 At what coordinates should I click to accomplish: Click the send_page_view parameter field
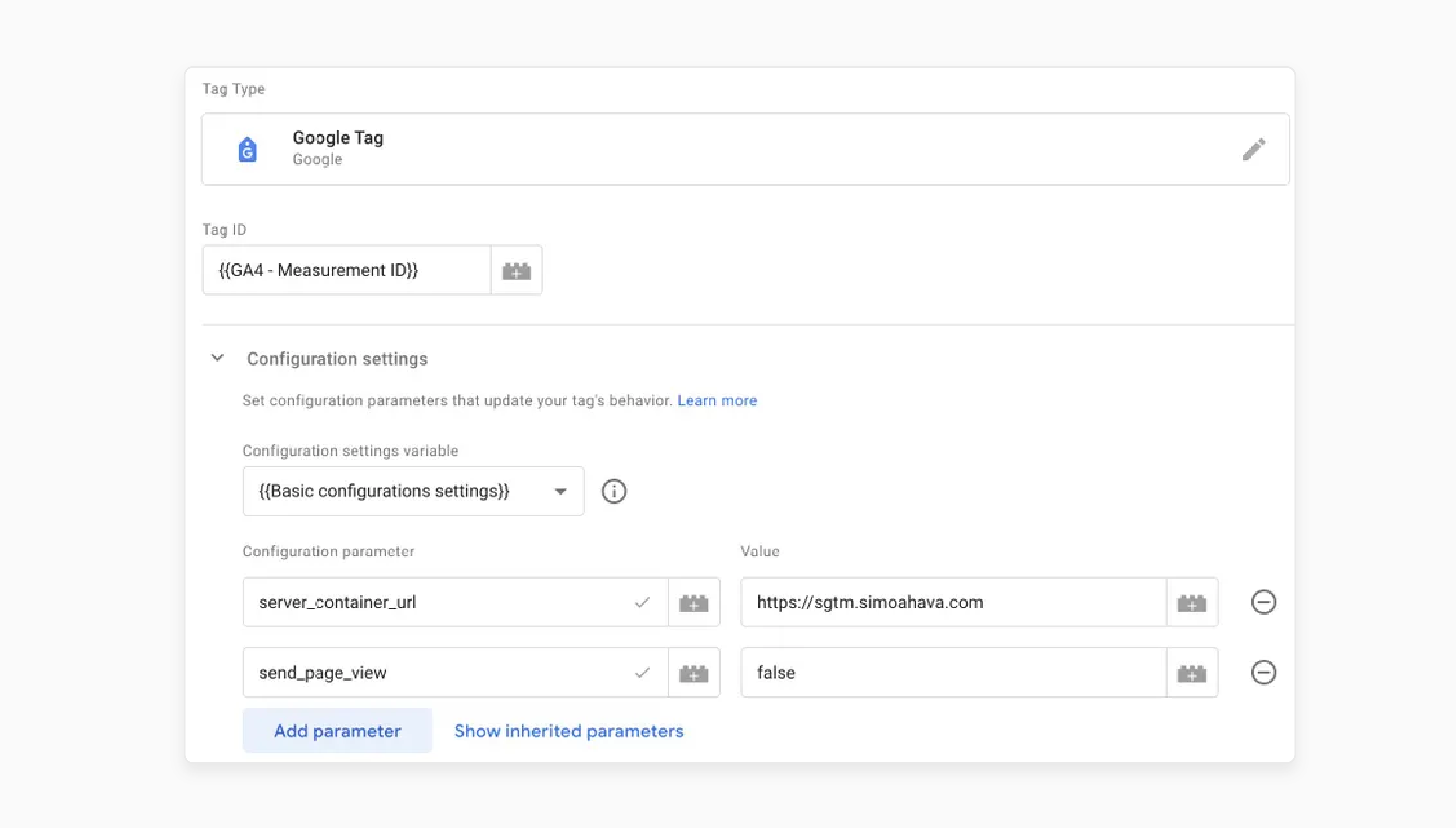(x=456, y=673)
